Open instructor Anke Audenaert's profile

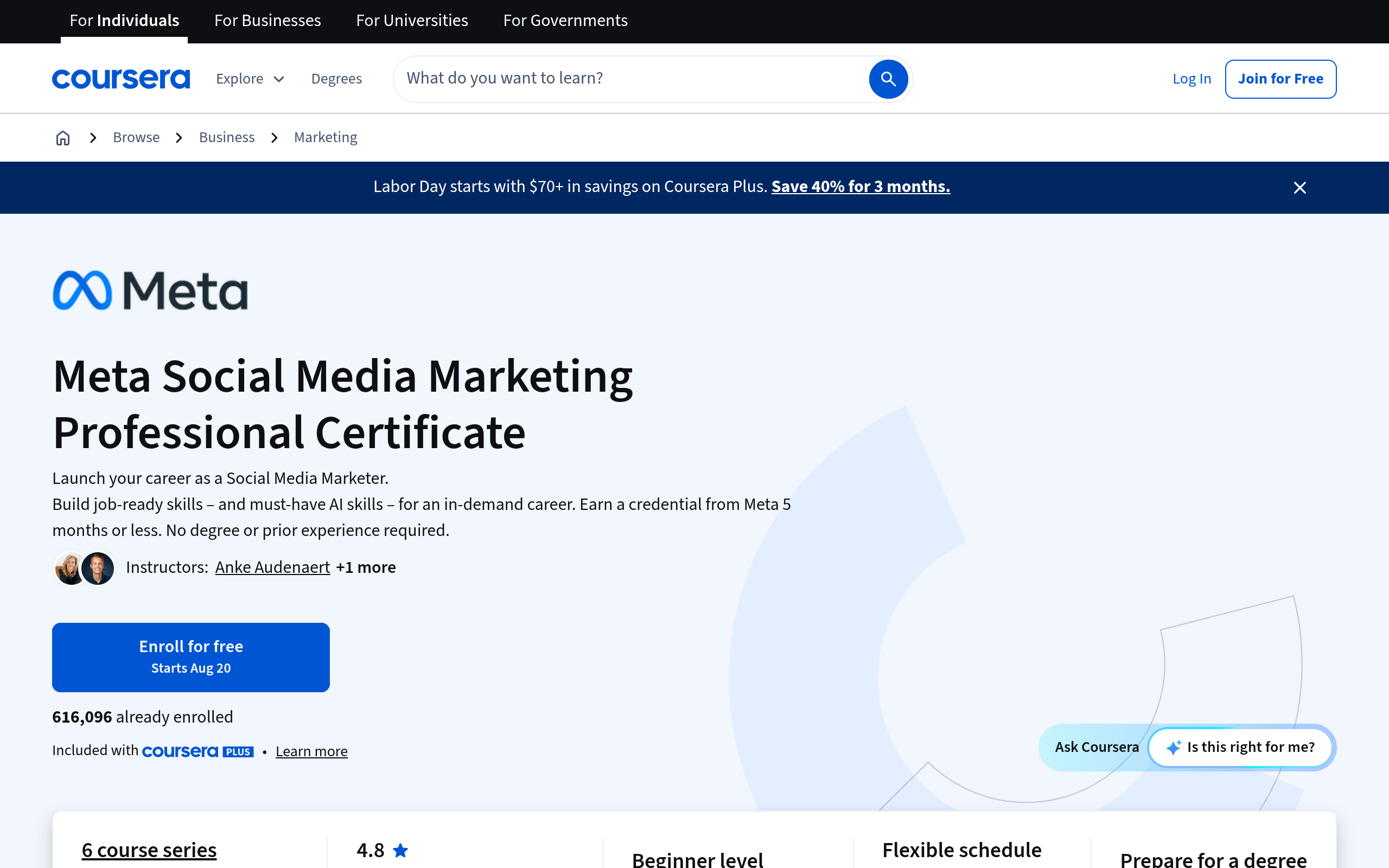(x=272, y=567)
